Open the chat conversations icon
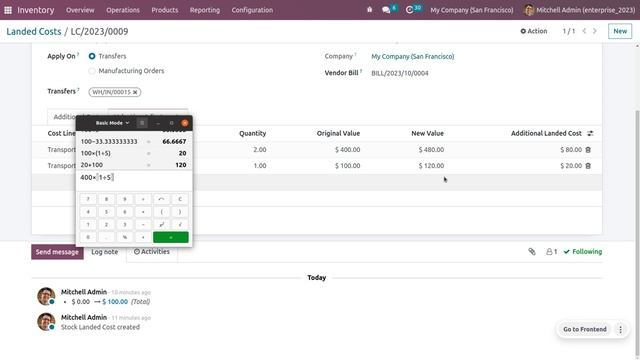Viewport: 640px width, 360px height. [x=386, y=10]
